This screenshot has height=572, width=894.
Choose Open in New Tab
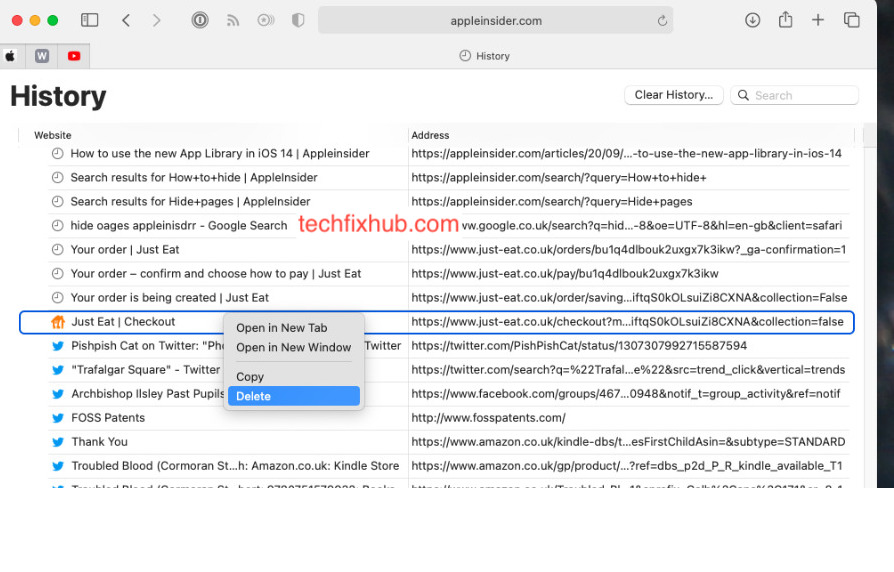click(294, 328)
